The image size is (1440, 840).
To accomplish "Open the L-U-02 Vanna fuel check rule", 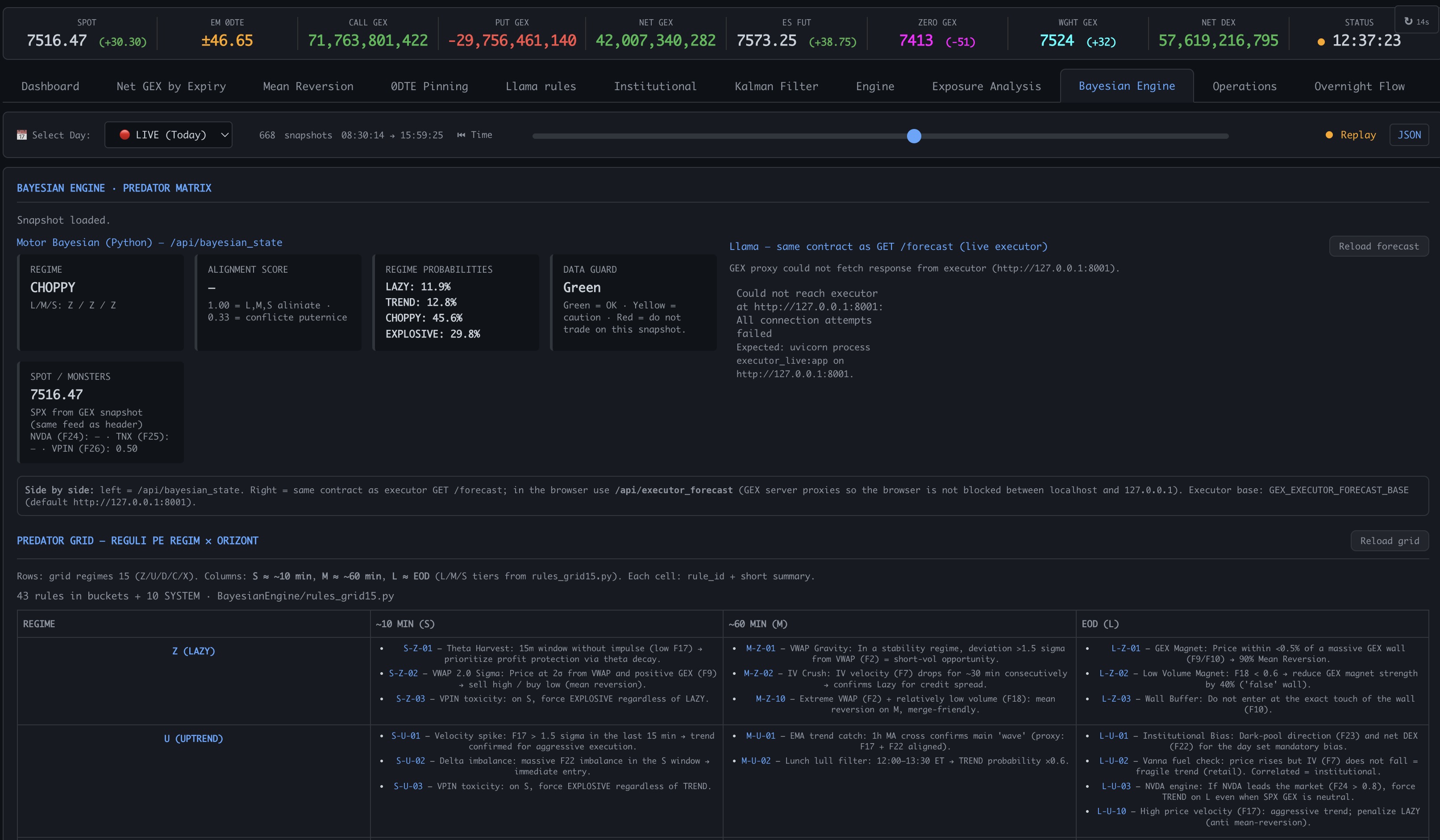I will [x=1114, y=761].
